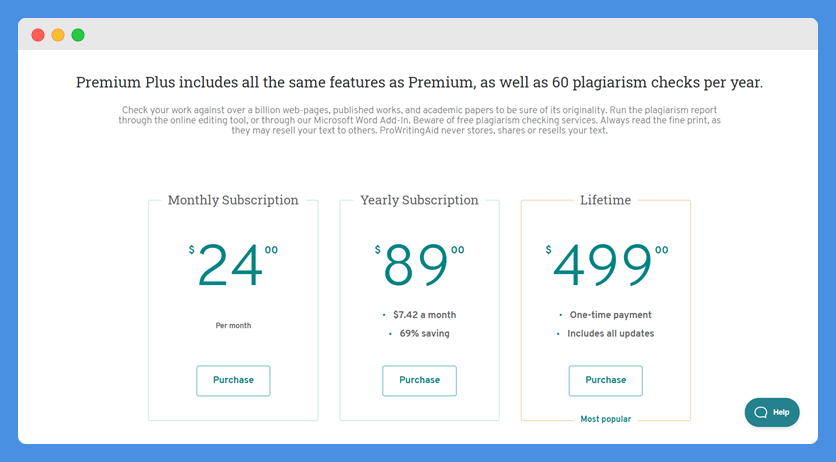Viewport: 836px width, 462px height.
Task: Click the red close window dot
Action: coord(38,35)
